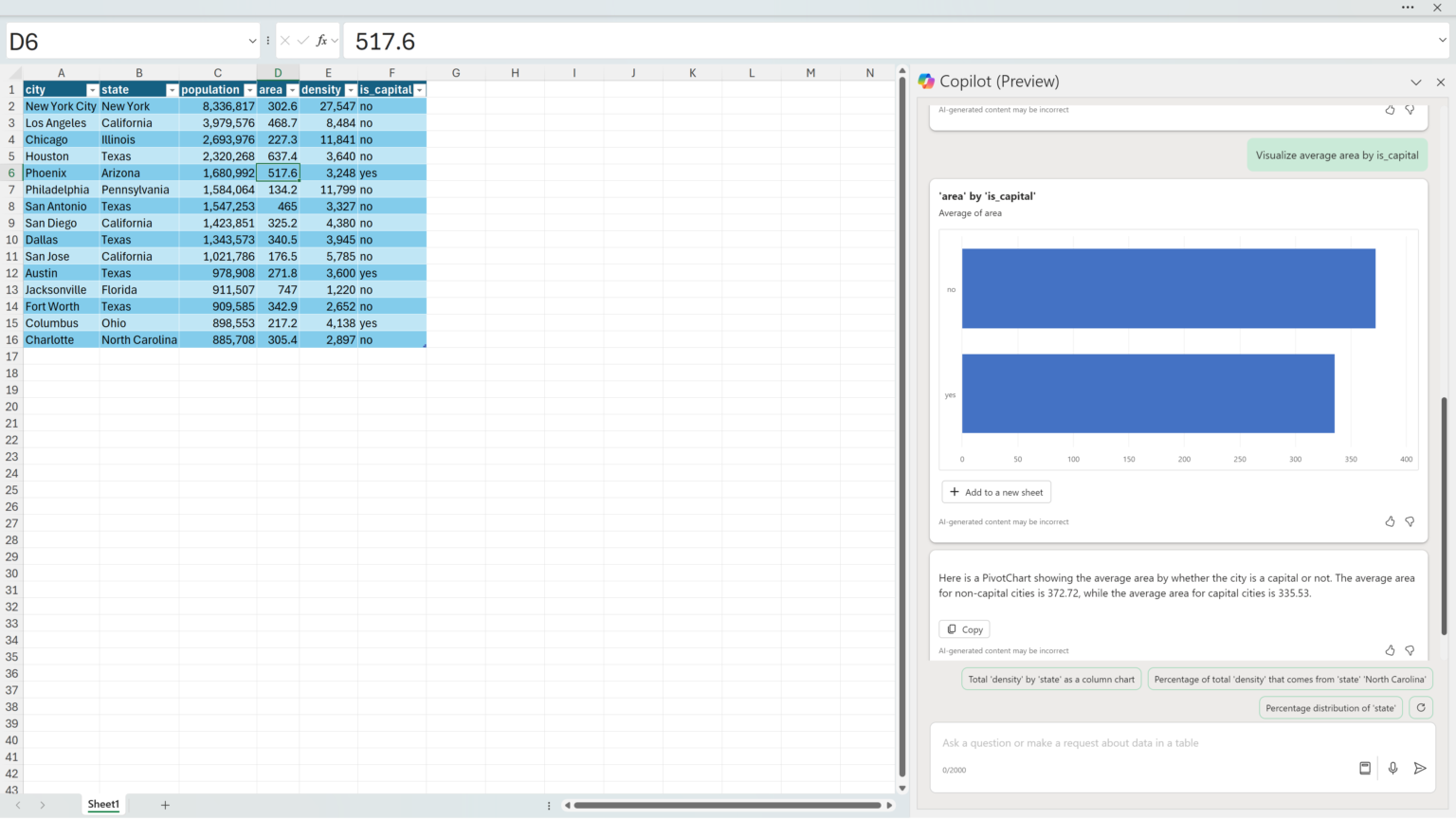Click the send message arrow icon
1456x819 pixels.
[1419, 769]
